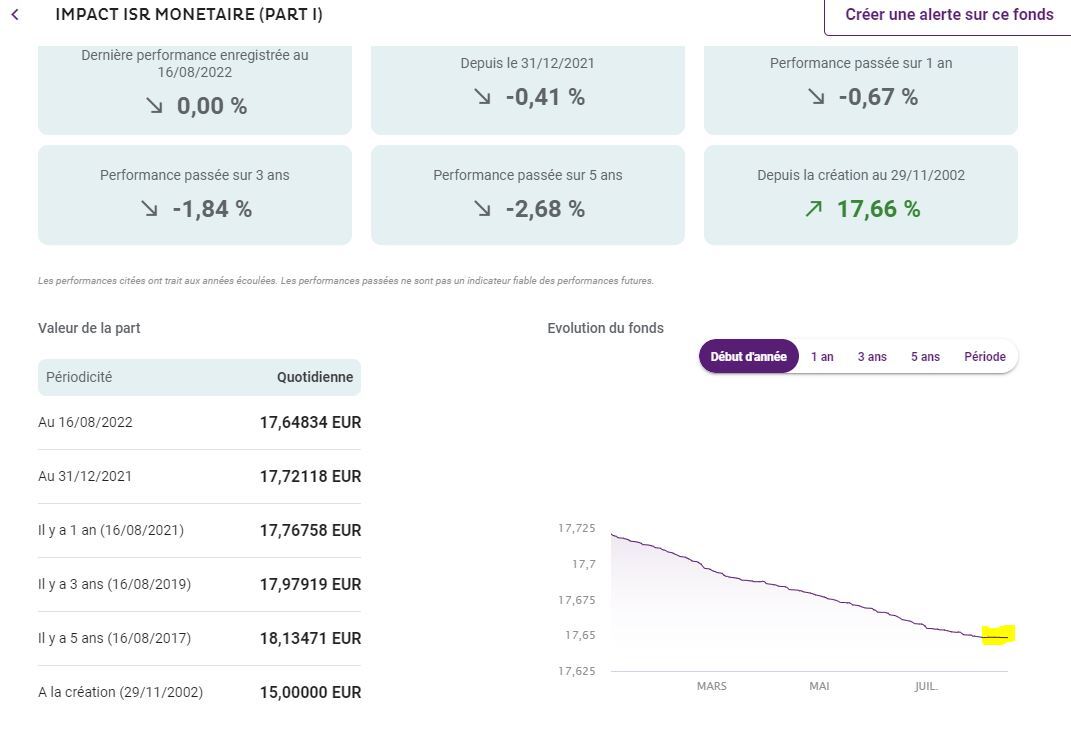Click the Depuis la création performance card

tap(860, 194)
